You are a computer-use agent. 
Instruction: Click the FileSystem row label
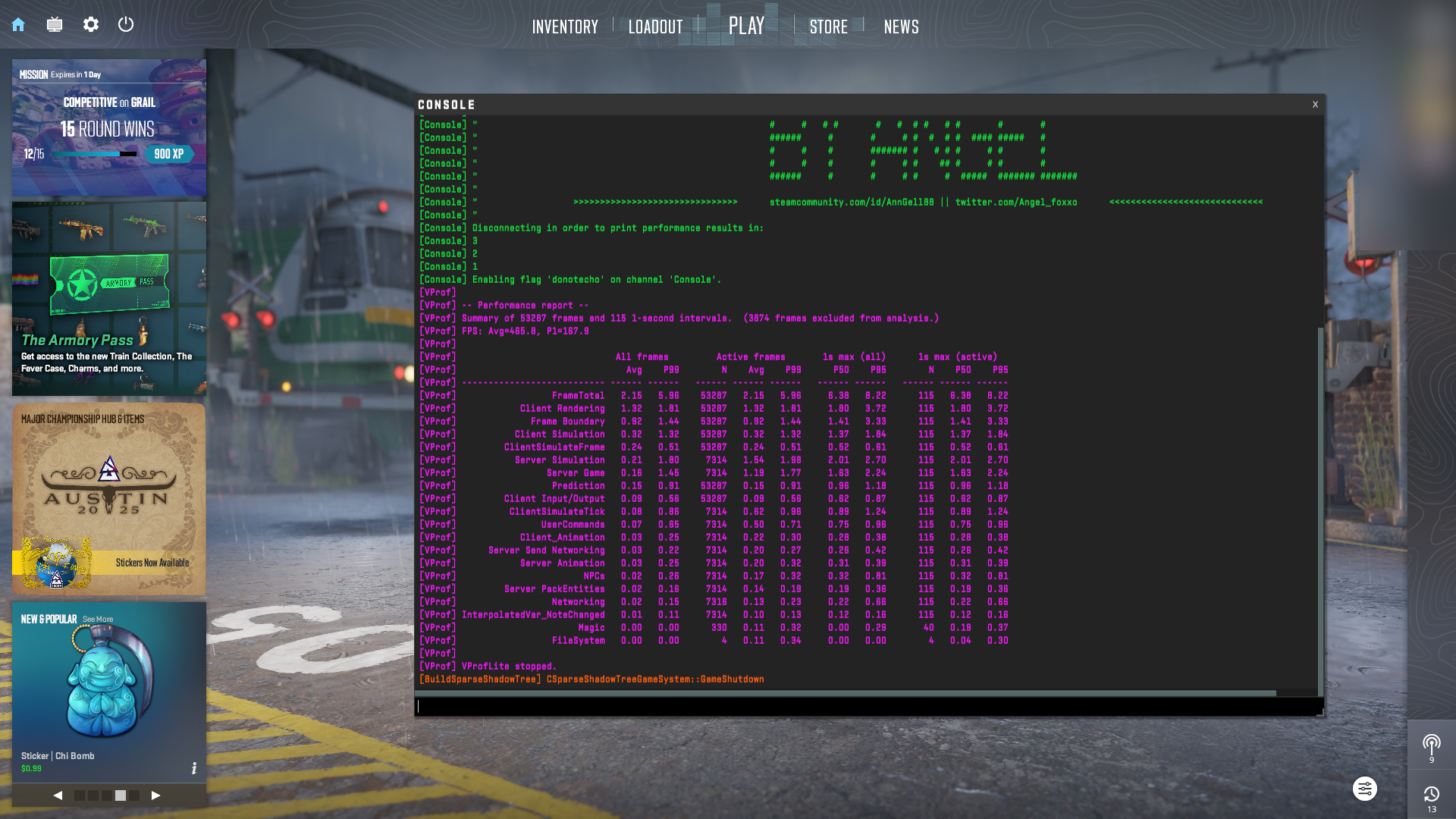click(x=578, y=641)
